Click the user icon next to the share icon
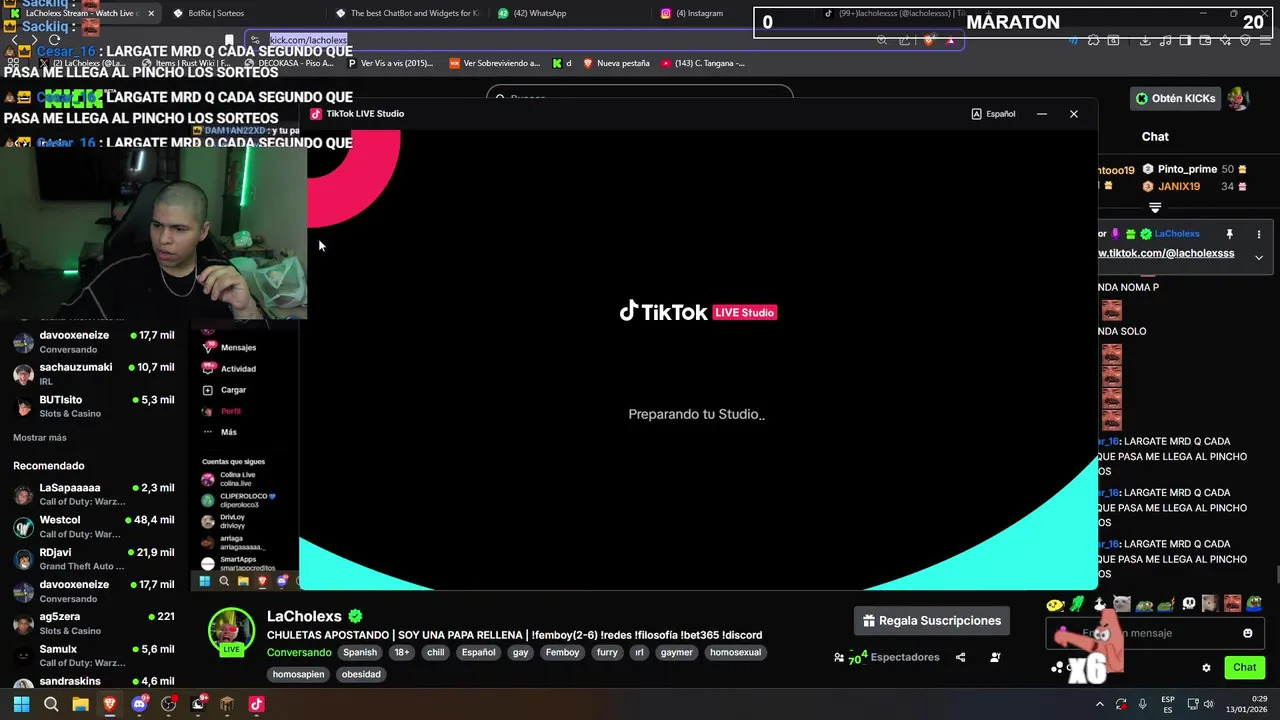 click(x=995, y=657)
